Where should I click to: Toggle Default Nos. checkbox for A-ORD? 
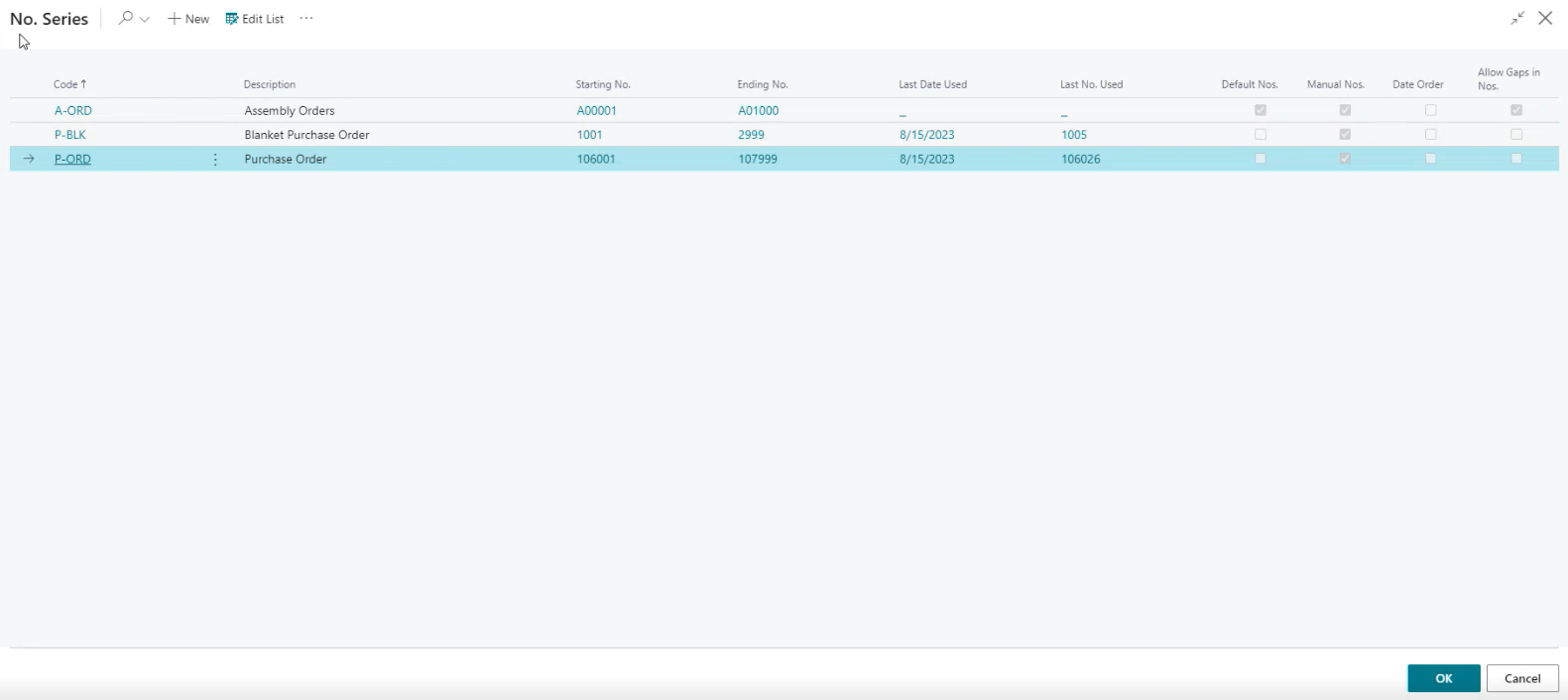click(x=1261, y=110)
